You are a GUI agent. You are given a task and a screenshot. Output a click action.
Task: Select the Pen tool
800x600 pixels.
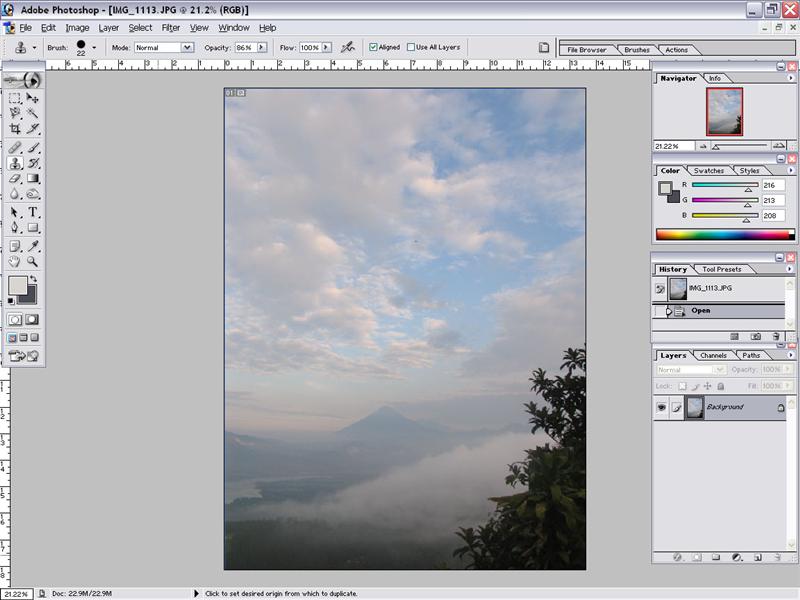tap(15, 228)
